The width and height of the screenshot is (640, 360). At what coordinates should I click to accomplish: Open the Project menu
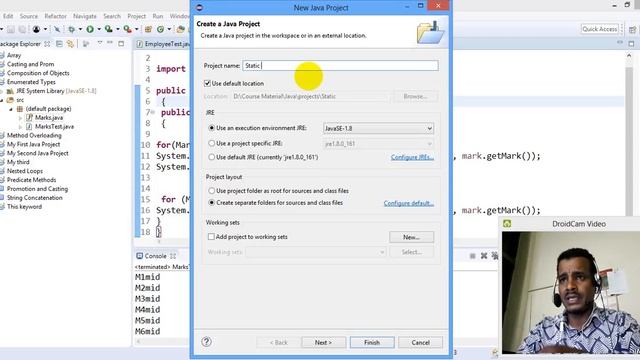click(x=136, y=16)
